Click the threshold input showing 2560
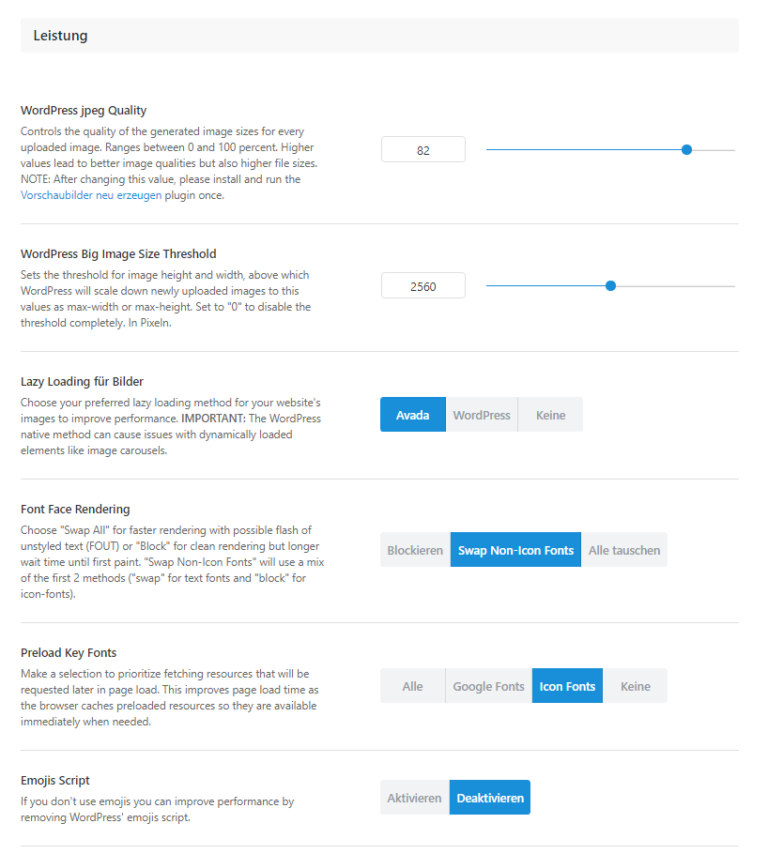Screen dimensions: 768x854 pos(422,285)
